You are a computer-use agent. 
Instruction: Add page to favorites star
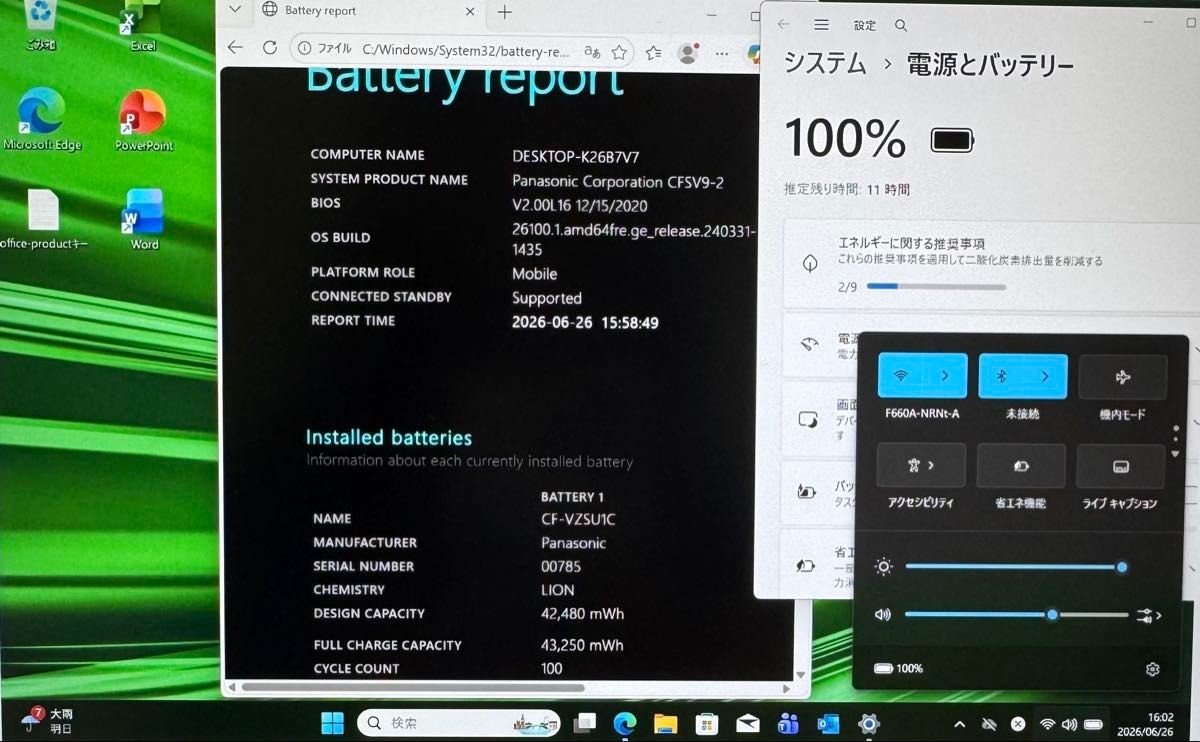click(620, 51)
